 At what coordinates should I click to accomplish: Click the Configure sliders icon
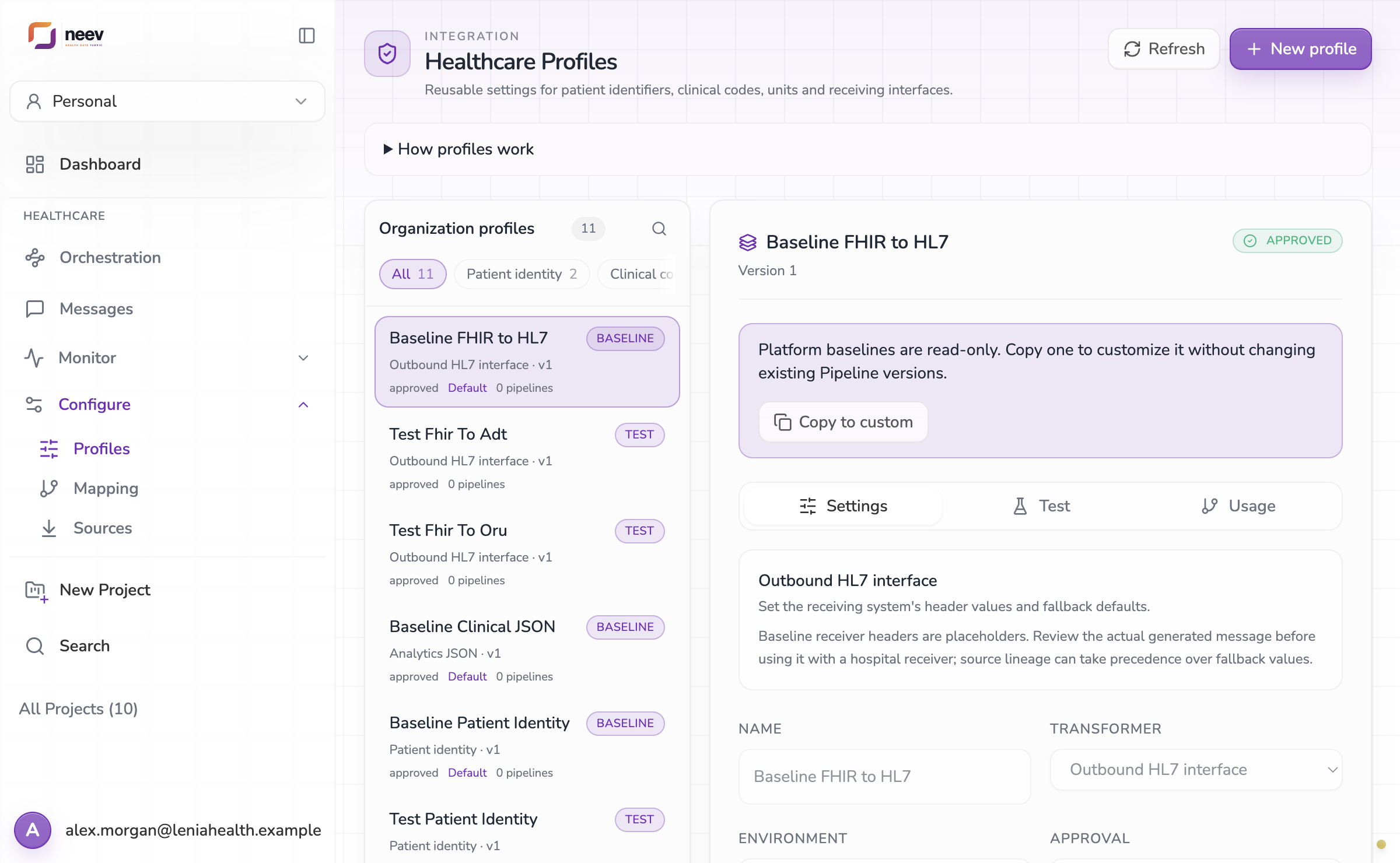(x=34, y=405)
